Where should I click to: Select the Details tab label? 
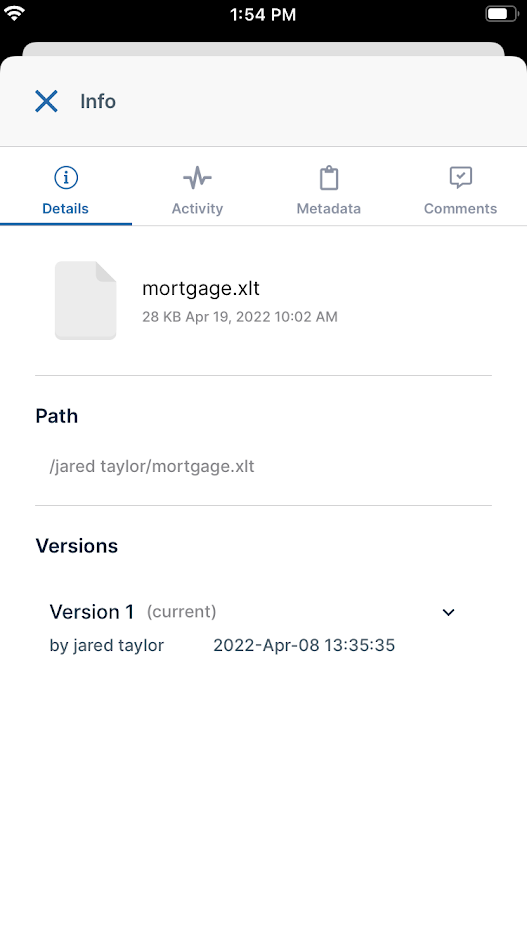pos(66,209)
